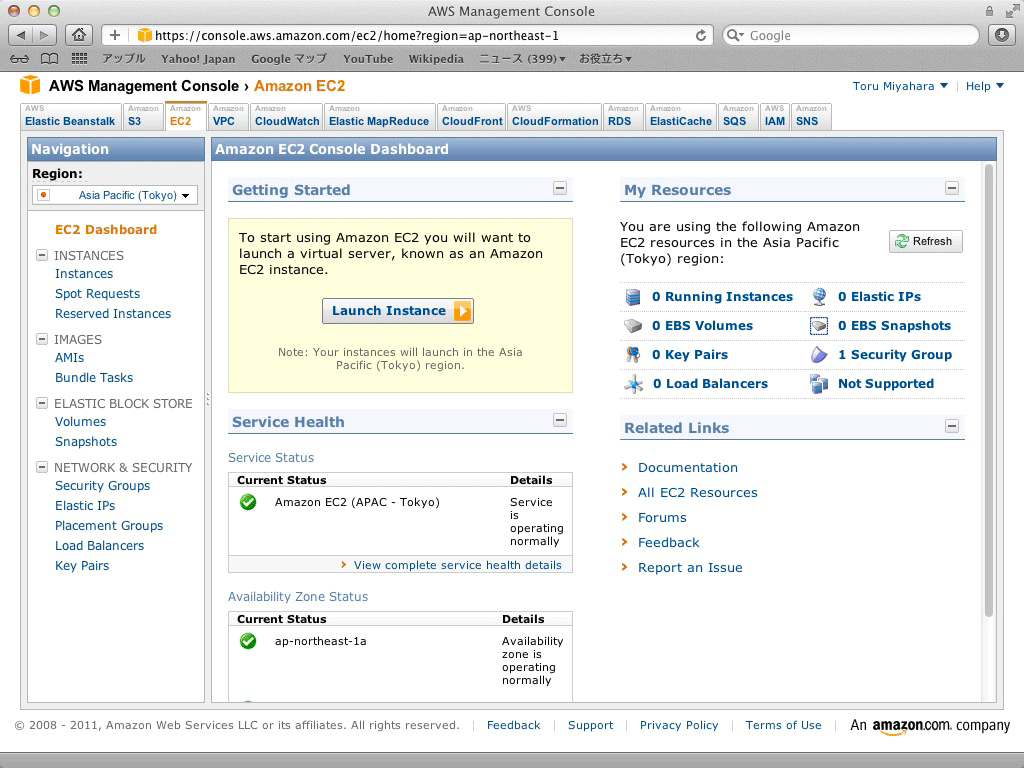
Task: Open the ニュース bookmarks folder
Action: [522, 59]
